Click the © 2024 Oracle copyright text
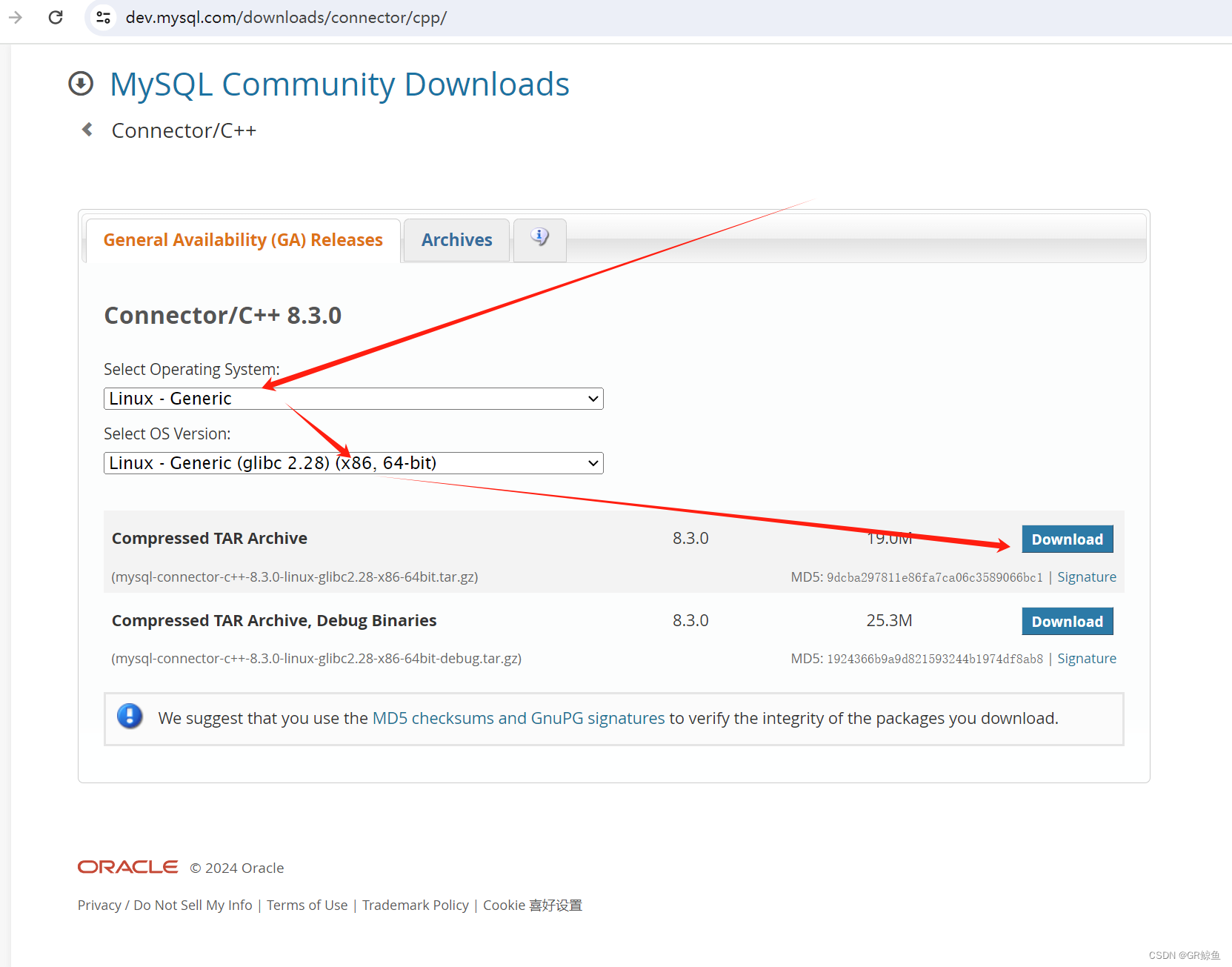The width and height of the screenshot is (1232, 967). pos(237,868)
